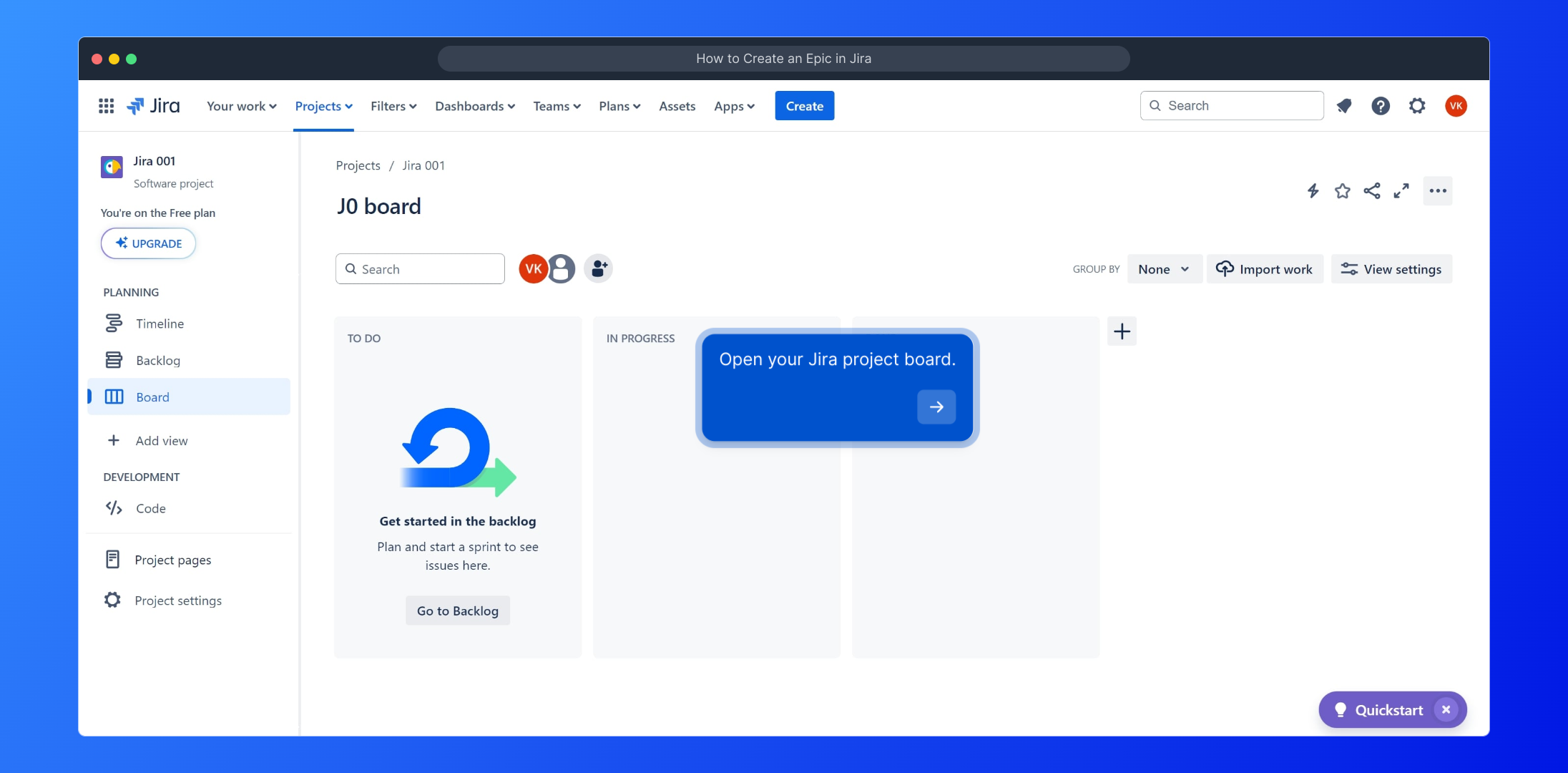The height and width of the screenshot is (773, 1568).
Task: Open the help question mark icon
Action: [x=1381, y=106]
